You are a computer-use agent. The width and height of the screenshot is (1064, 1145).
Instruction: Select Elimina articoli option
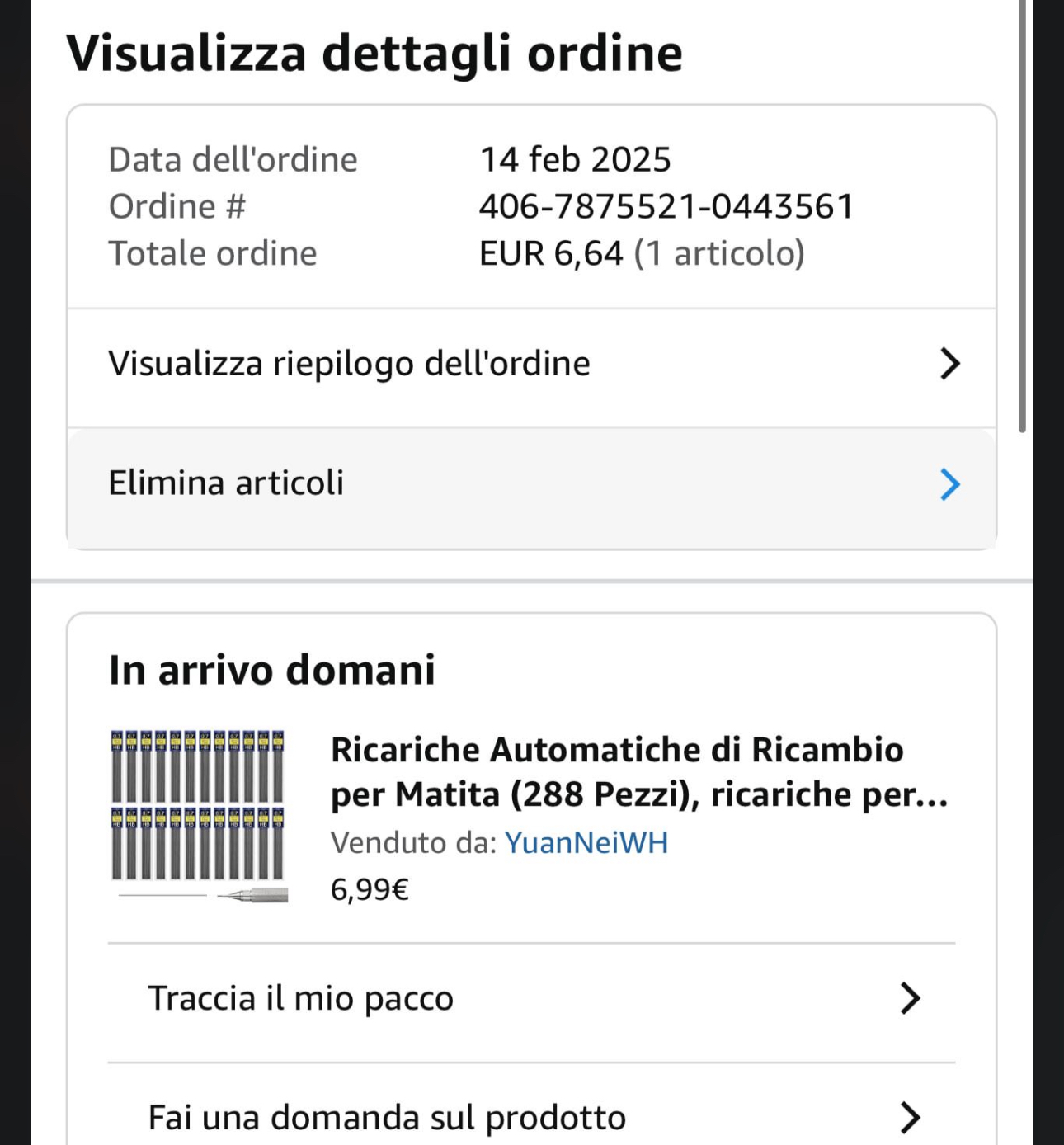click(226, 483)
